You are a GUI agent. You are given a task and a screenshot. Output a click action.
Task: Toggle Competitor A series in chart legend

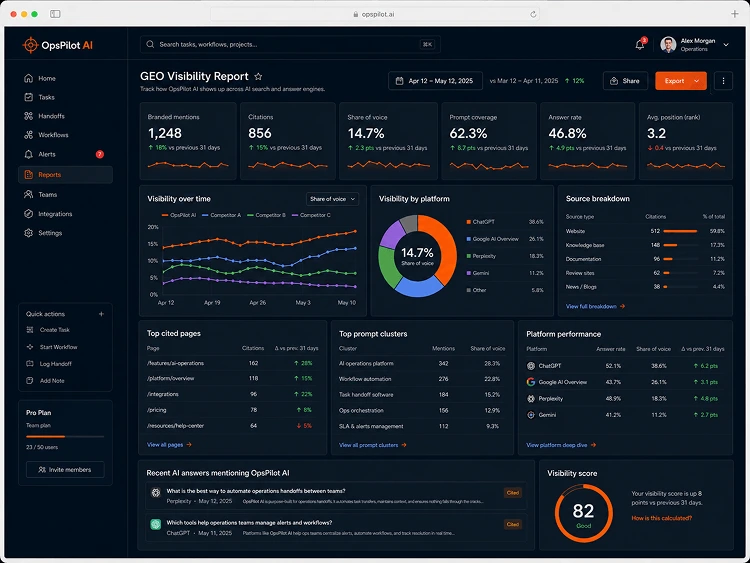221,215
